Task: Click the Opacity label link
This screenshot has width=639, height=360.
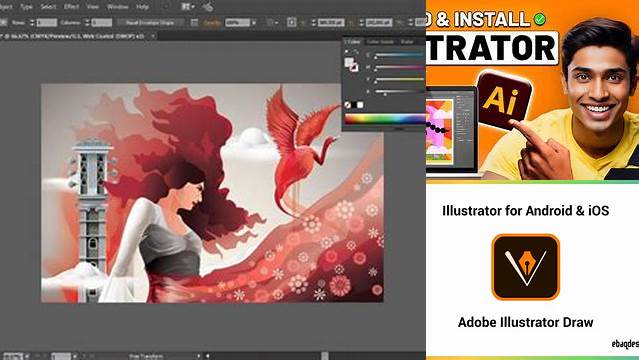Action: click(x=212, y=22)
